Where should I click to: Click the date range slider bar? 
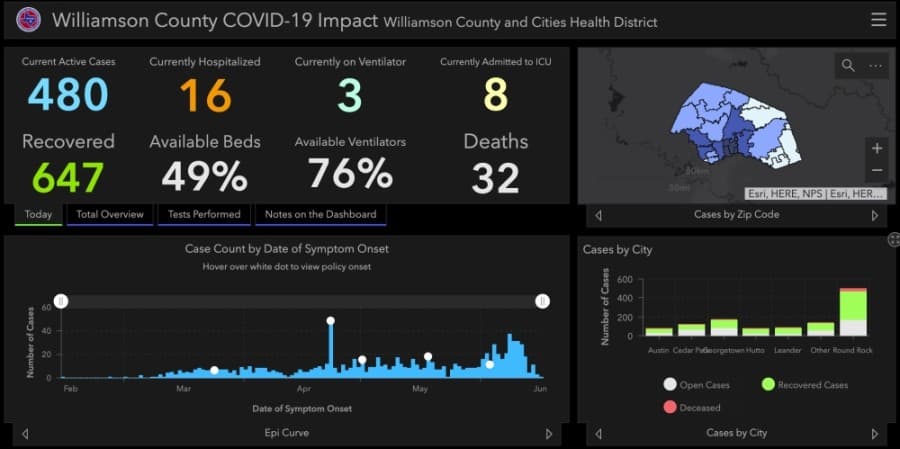(x=302, y=301)
